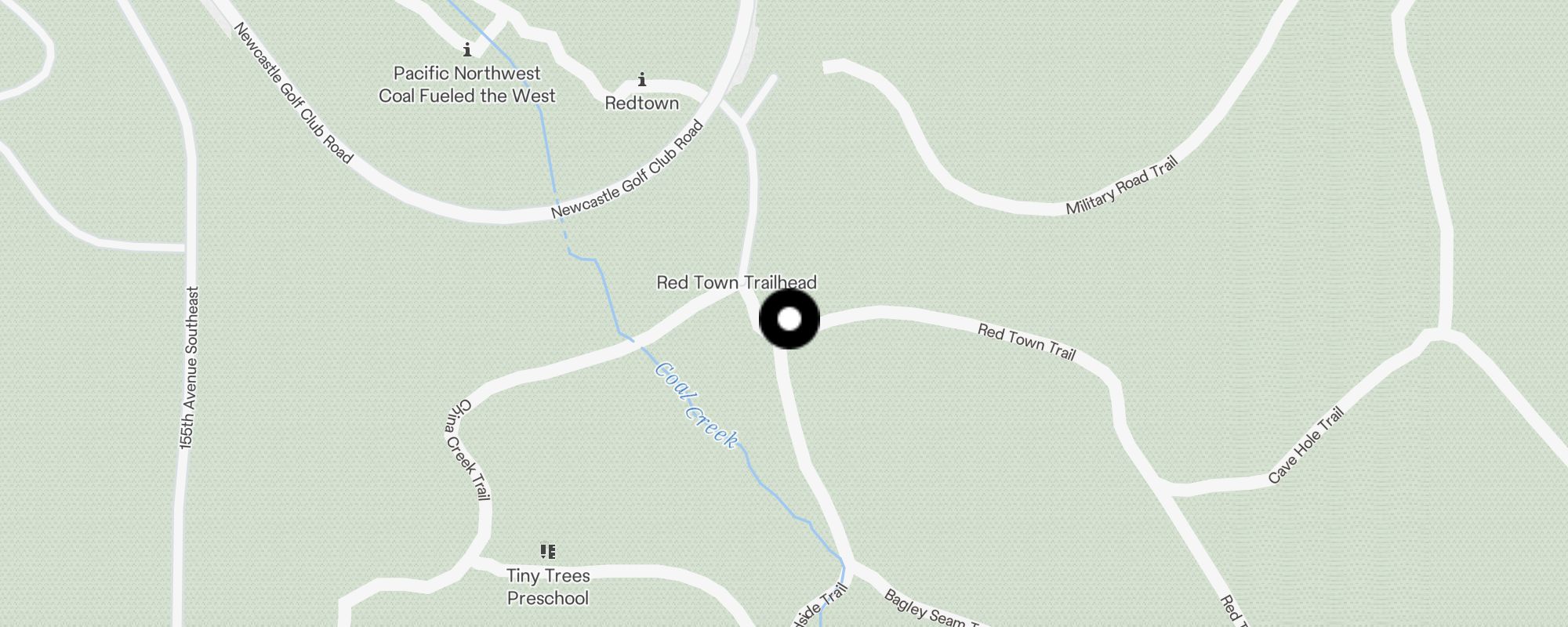Click the info icon above Pacific Northwest
This screenshot has height=627, width=1568.
467,49
